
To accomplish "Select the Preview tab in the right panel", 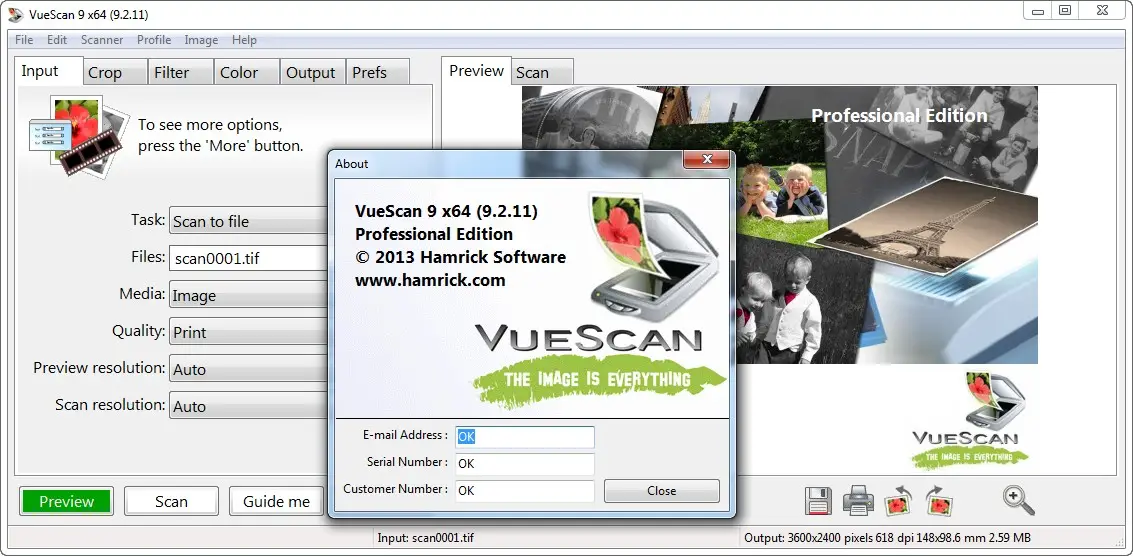I will [x=476, y=71].
